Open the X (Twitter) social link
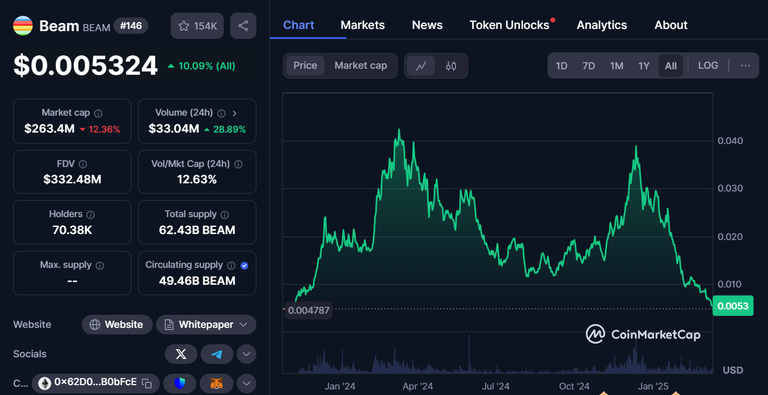Screen dimensions: 768x395 (x=181, y=354)
